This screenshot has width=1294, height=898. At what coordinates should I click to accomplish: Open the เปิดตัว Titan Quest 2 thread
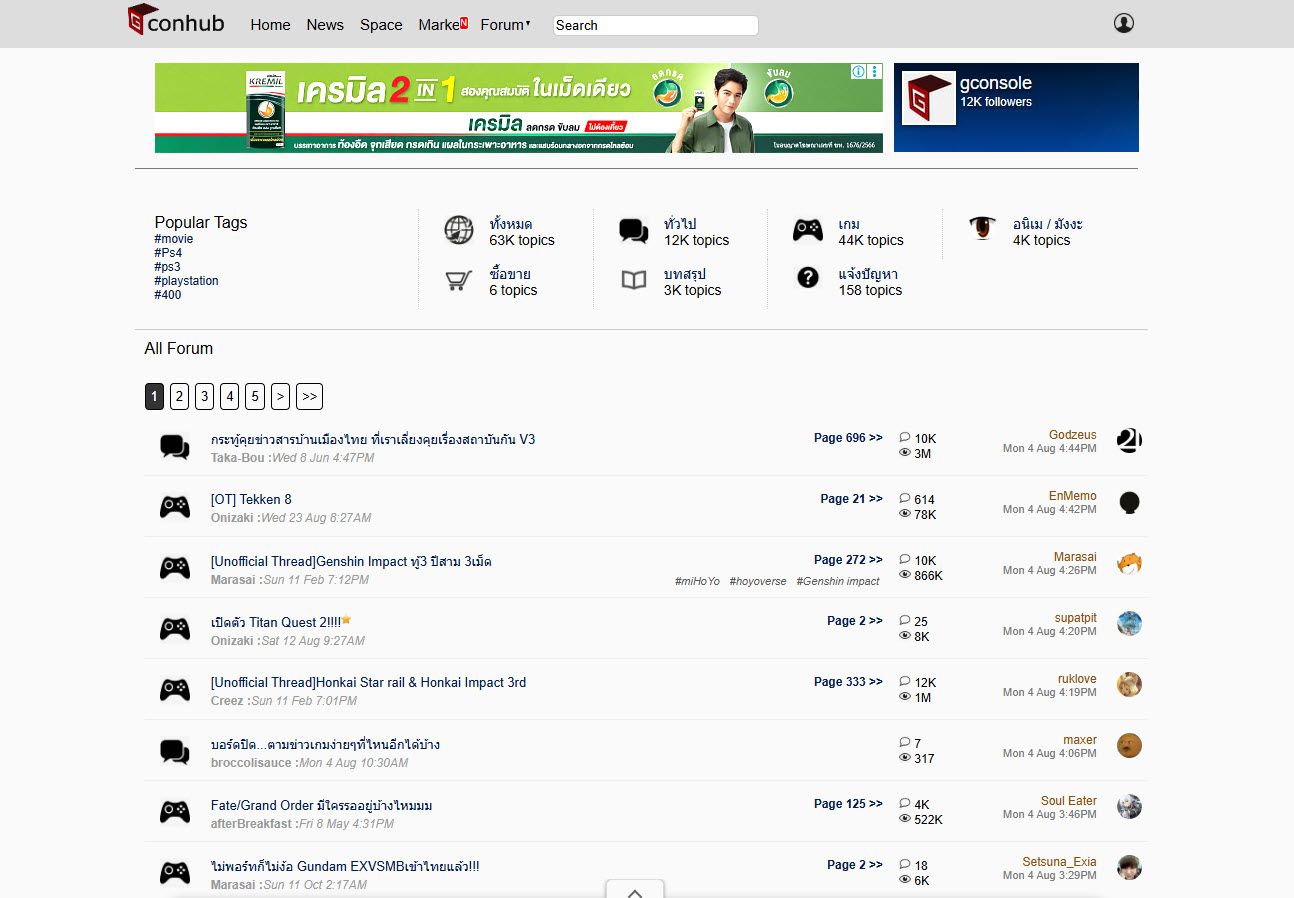276,622
